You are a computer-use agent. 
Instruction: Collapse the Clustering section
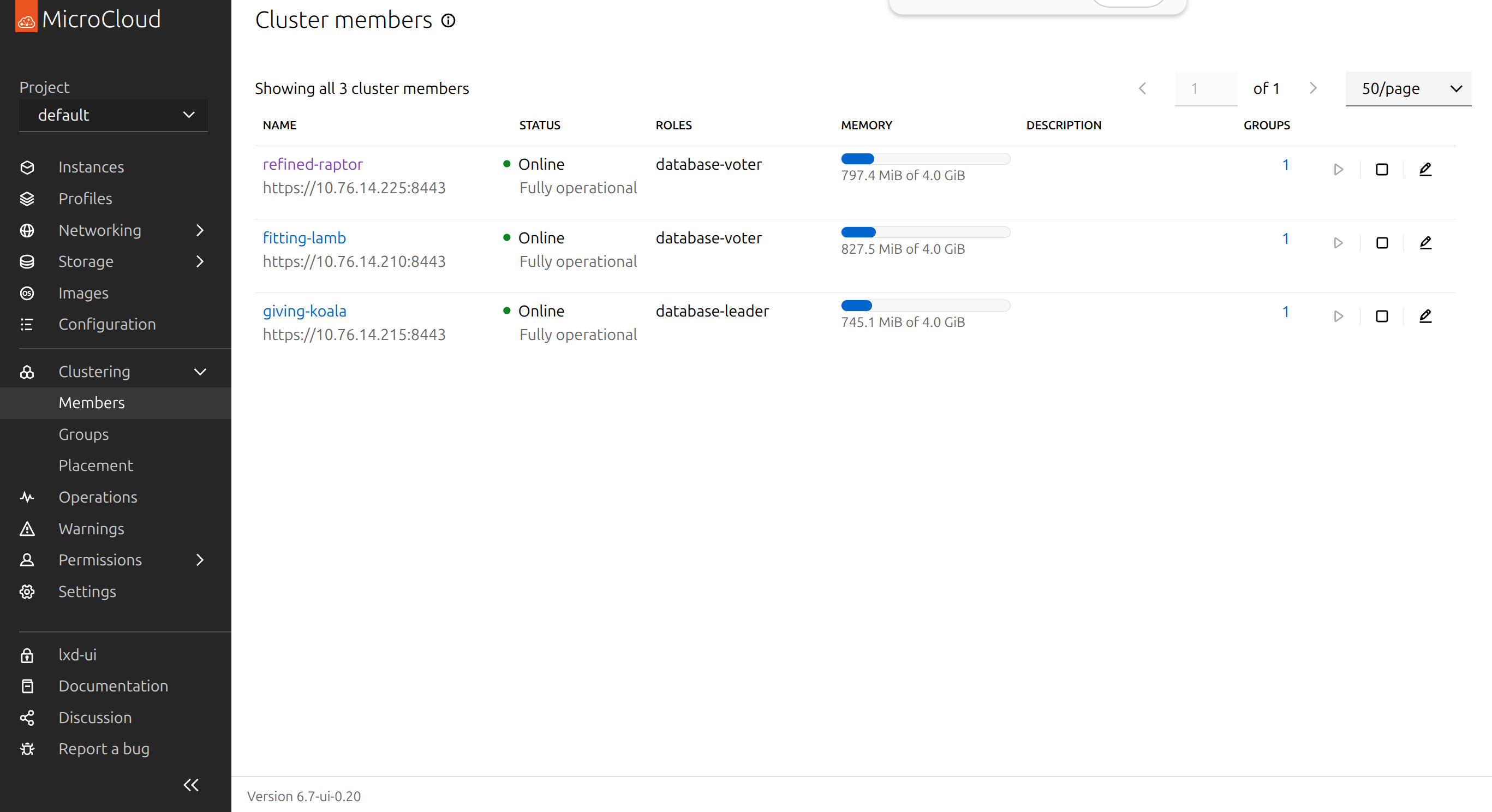pos(200,372)
